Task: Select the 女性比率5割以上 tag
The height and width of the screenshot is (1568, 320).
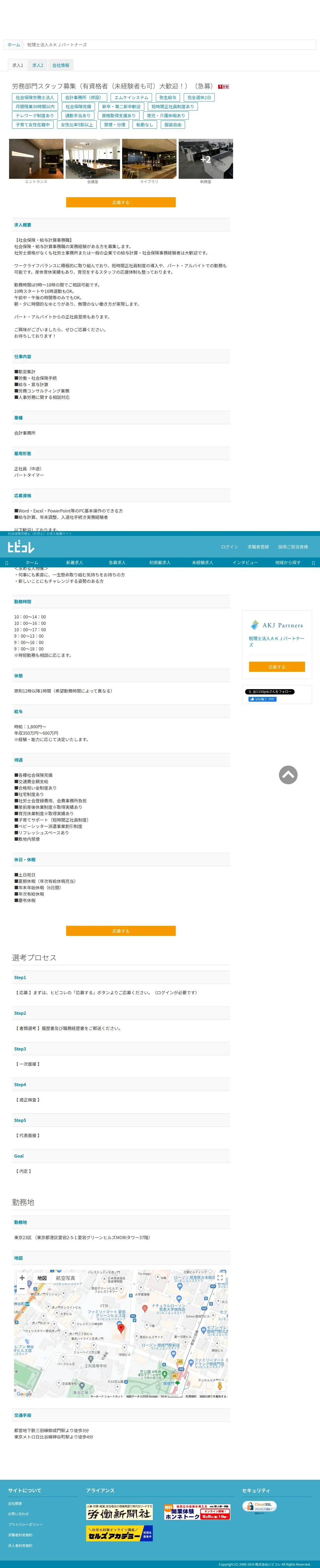Action: point(77,125)
